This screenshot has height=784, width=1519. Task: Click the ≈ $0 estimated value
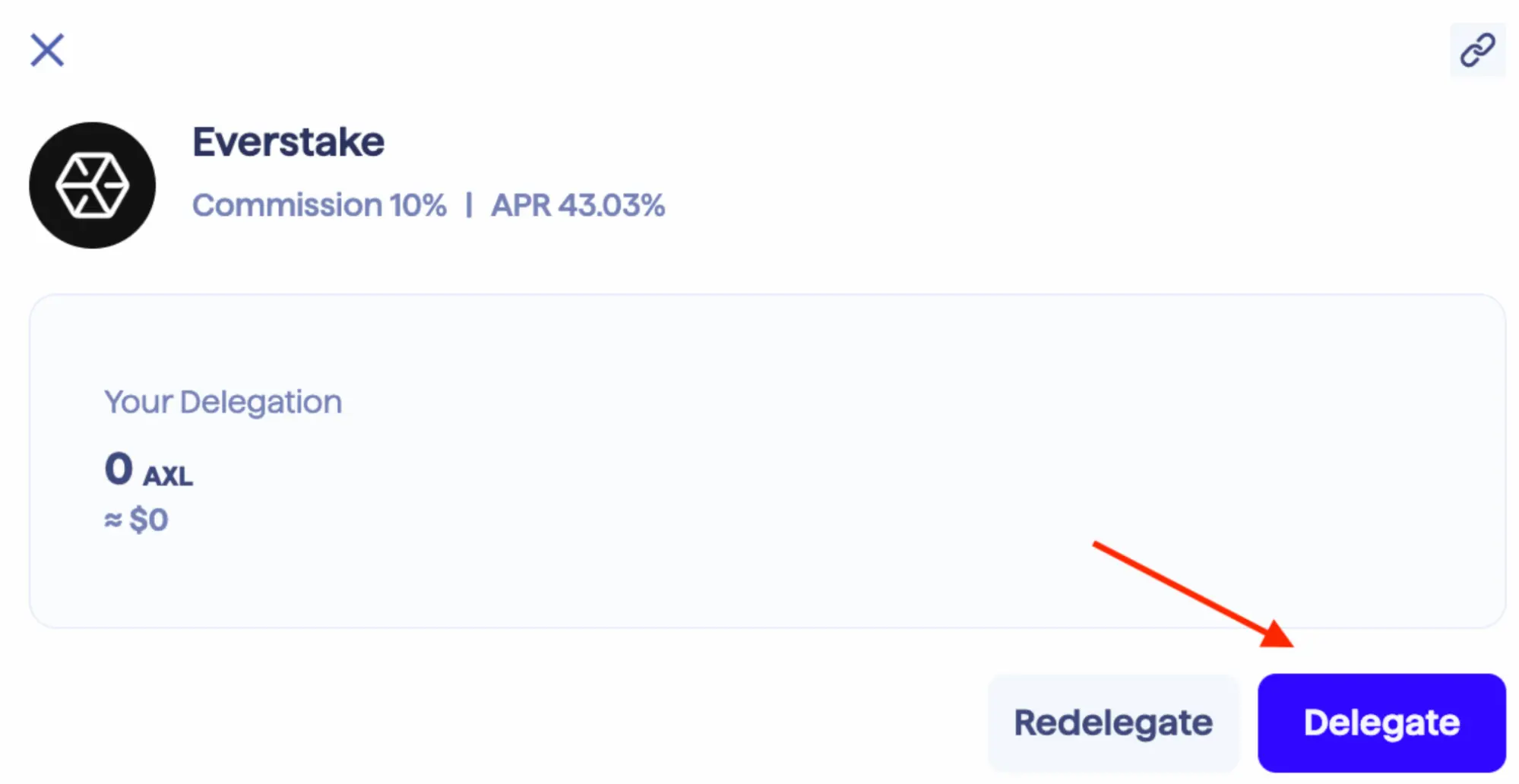(x=136, y=518)
